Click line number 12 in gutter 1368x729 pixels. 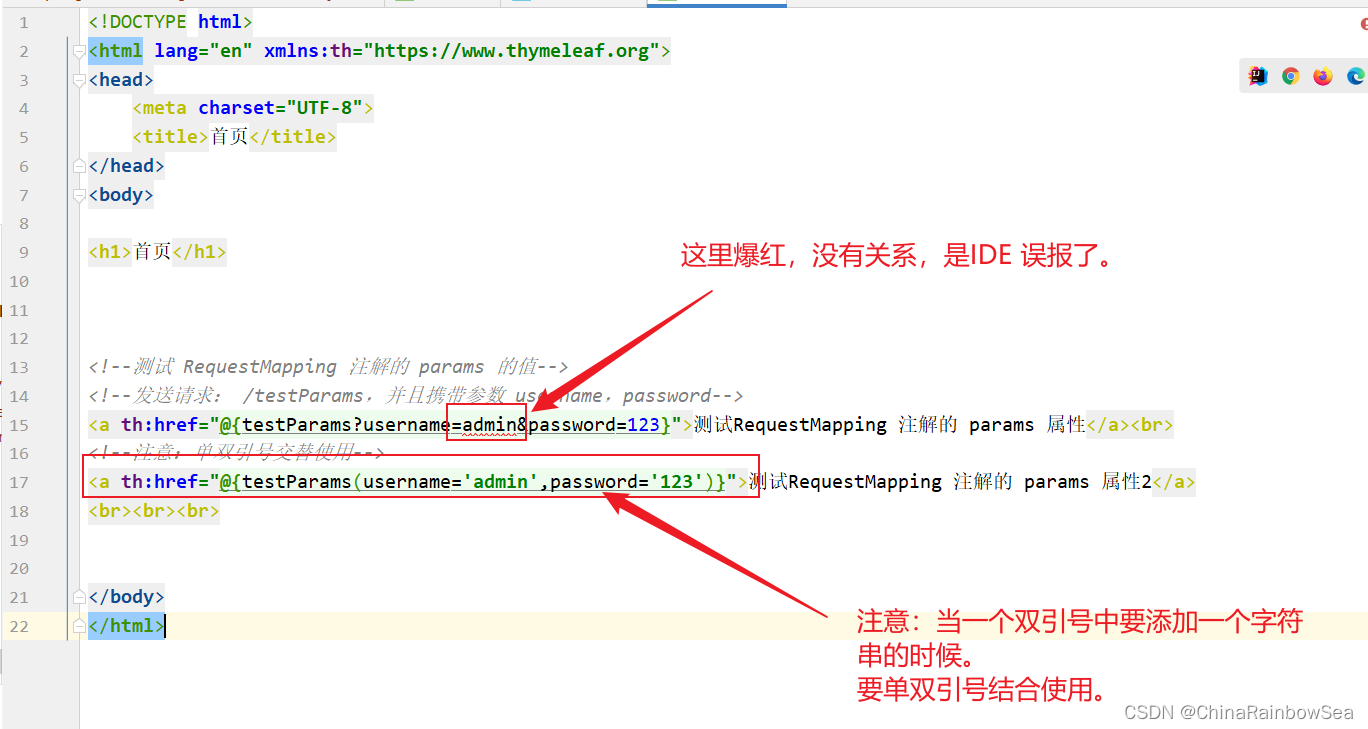click(x=19, y=339)
